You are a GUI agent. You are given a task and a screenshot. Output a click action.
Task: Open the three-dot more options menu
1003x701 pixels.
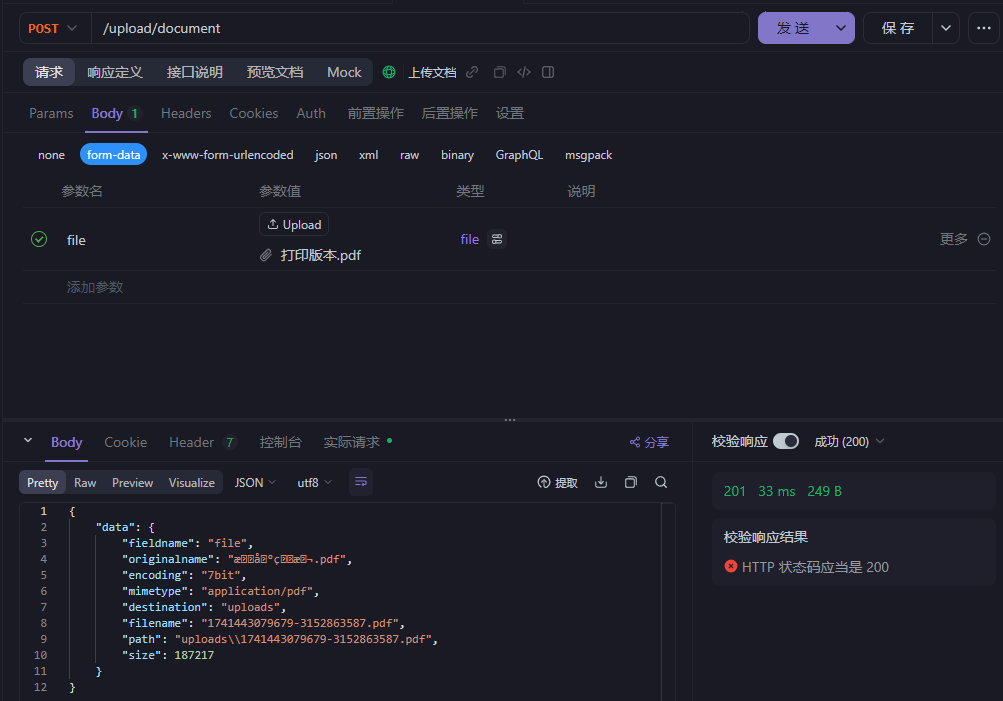tap(984, 28)
